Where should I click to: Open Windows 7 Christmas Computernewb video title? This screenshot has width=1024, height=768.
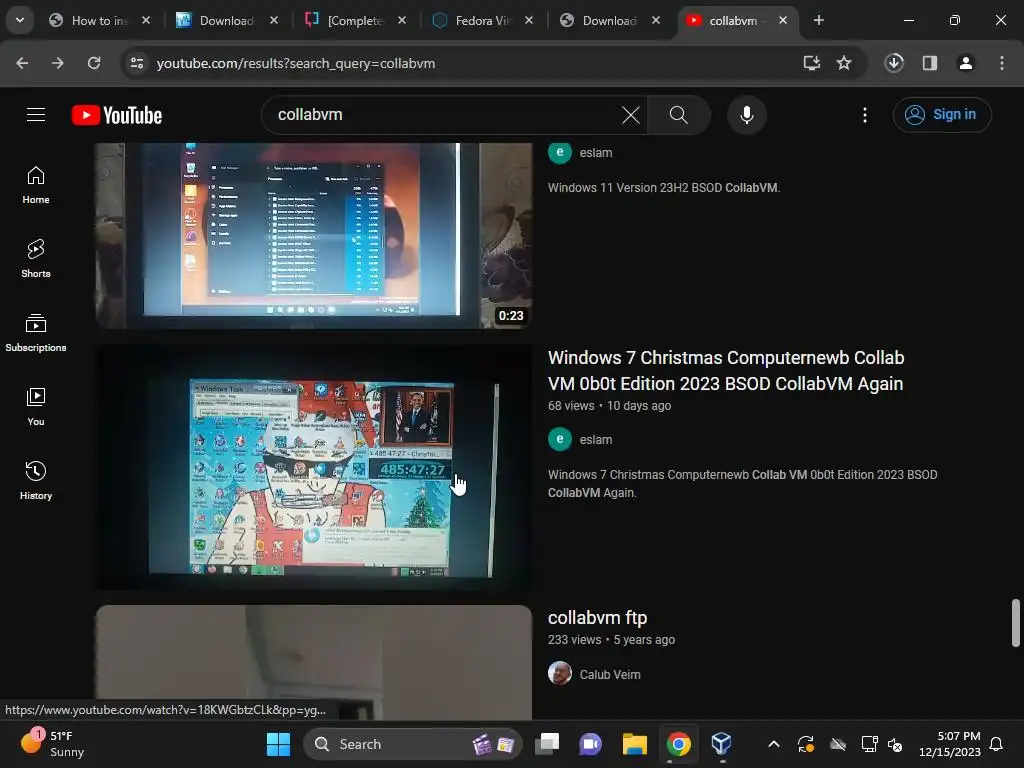click(x=726, y=370)
